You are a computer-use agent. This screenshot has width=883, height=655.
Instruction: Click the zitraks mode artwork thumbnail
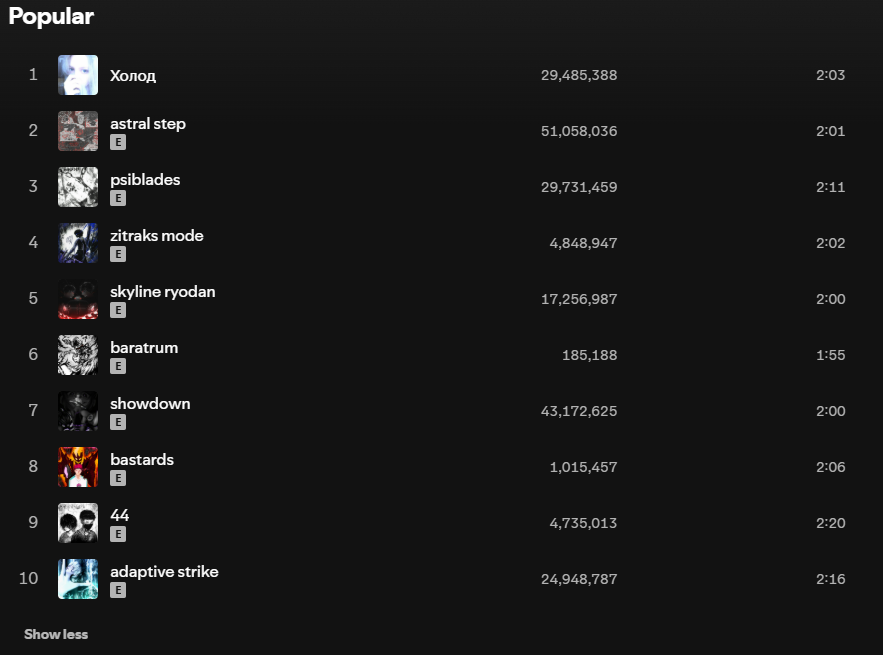click(x=78, y=243)
